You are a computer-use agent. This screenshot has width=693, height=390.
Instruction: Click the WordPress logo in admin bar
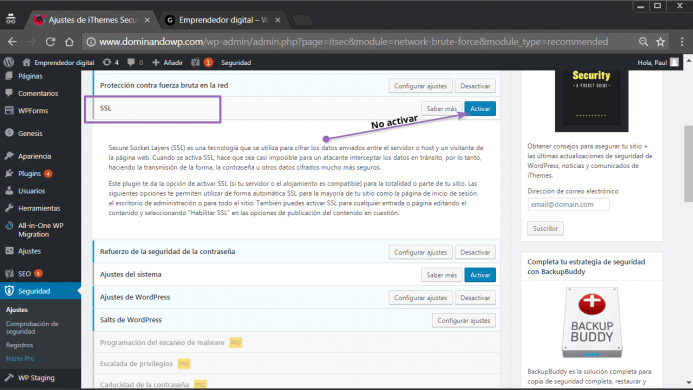8,62
